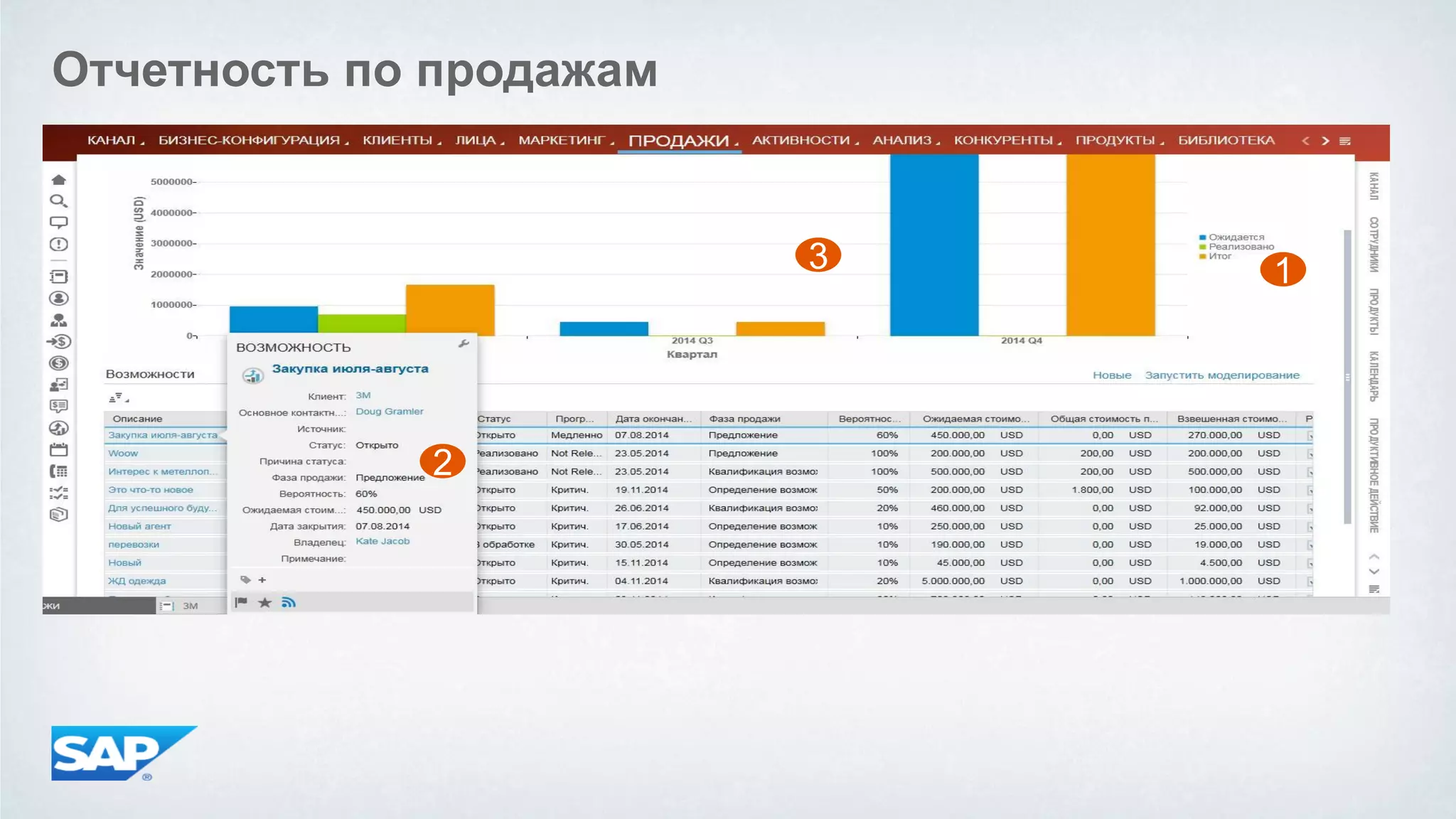Click the orange 2014 Q4 Итог bar
Screen dimensions: 1456x819
[x=1110, y=245]
